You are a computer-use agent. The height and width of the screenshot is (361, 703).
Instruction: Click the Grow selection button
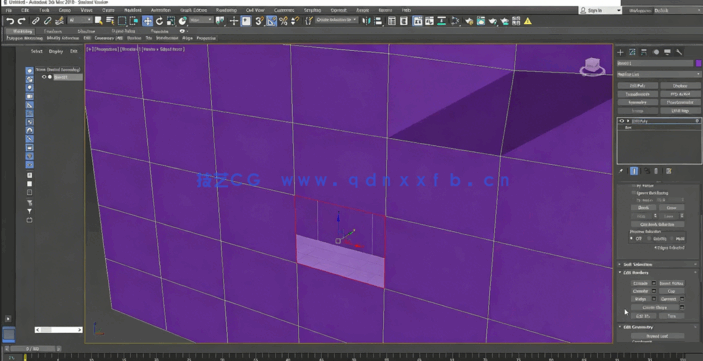[671, 208]
